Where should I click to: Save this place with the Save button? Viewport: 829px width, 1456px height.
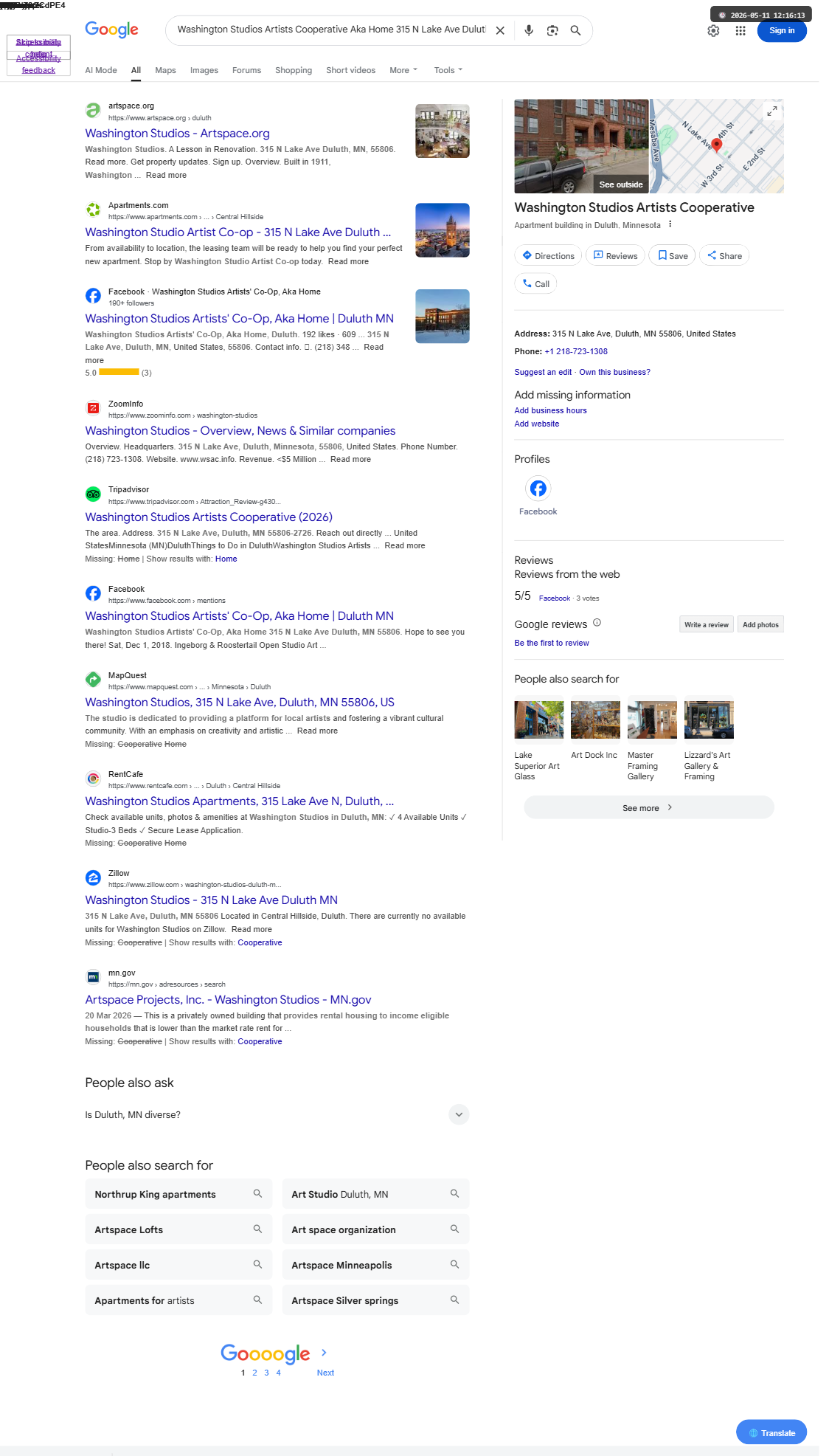(x=672, y=255)
